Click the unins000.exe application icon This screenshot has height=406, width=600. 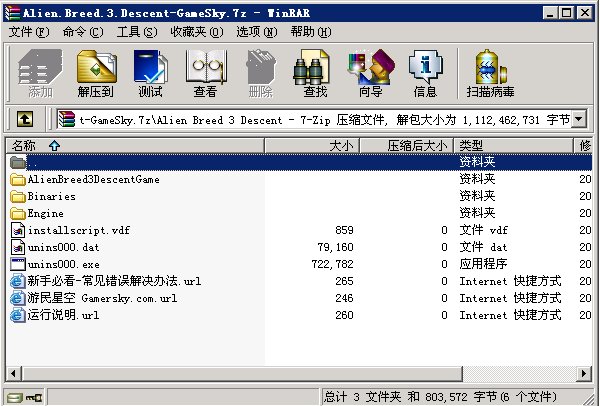18,264
